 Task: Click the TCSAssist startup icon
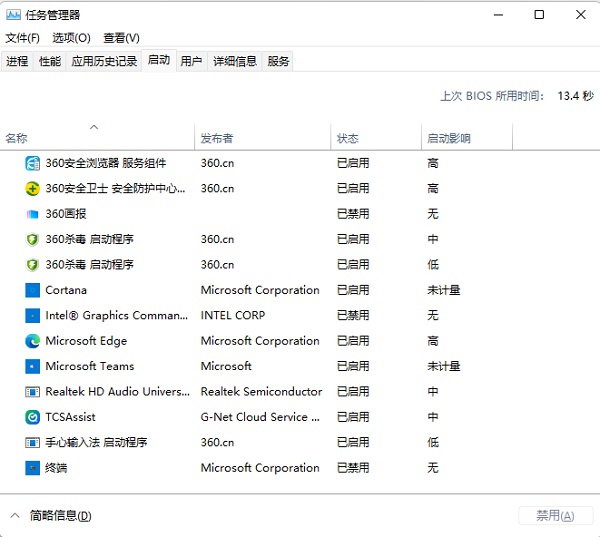pyautogui.click(x=32, y=417)
